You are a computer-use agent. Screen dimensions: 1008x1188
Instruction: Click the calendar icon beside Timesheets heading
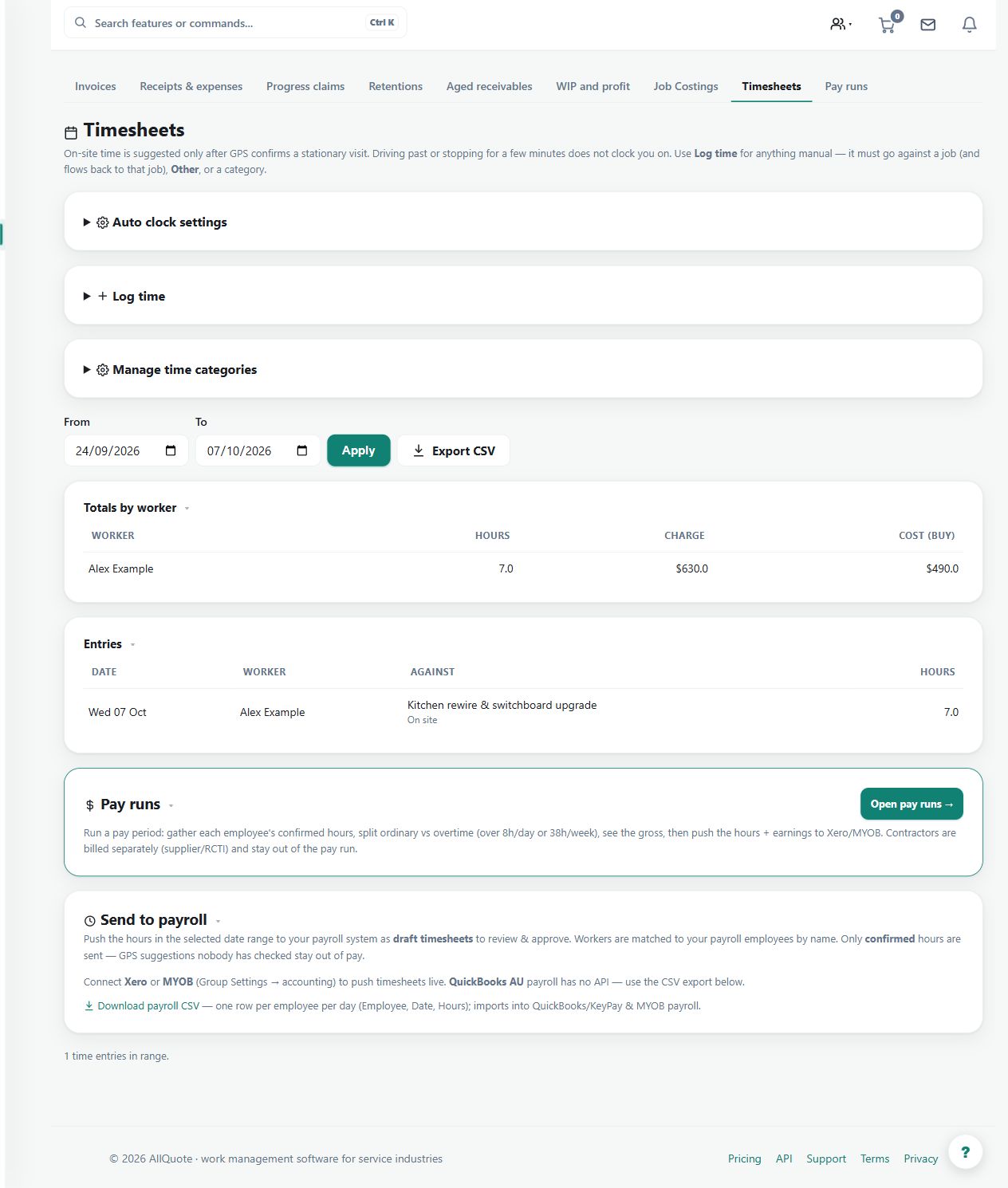(x=71, y=132)
